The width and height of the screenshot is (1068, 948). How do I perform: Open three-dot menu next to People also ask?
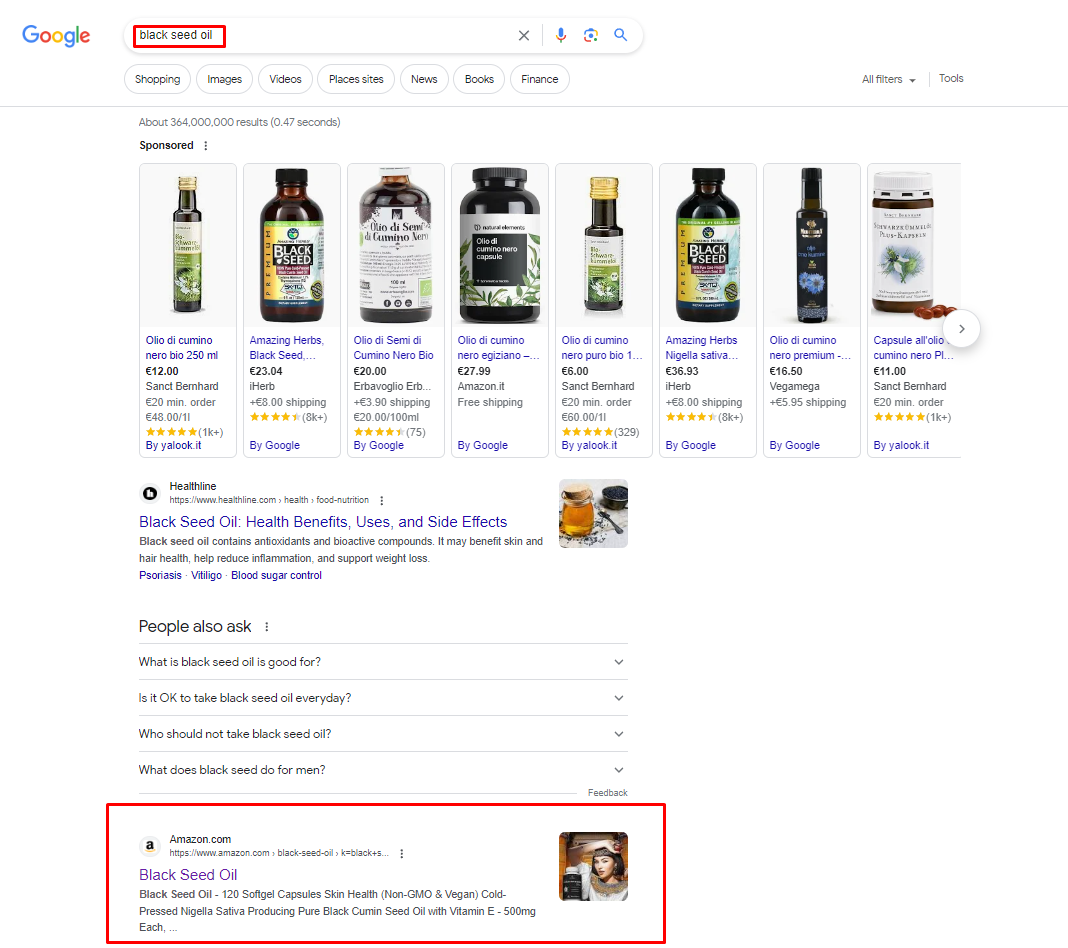[266, 627]
